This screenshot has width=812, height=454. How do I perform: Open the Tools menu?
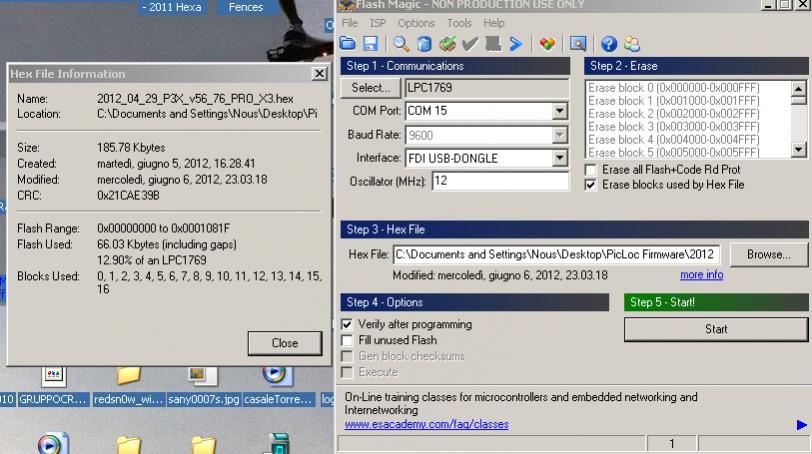[459, 23]
